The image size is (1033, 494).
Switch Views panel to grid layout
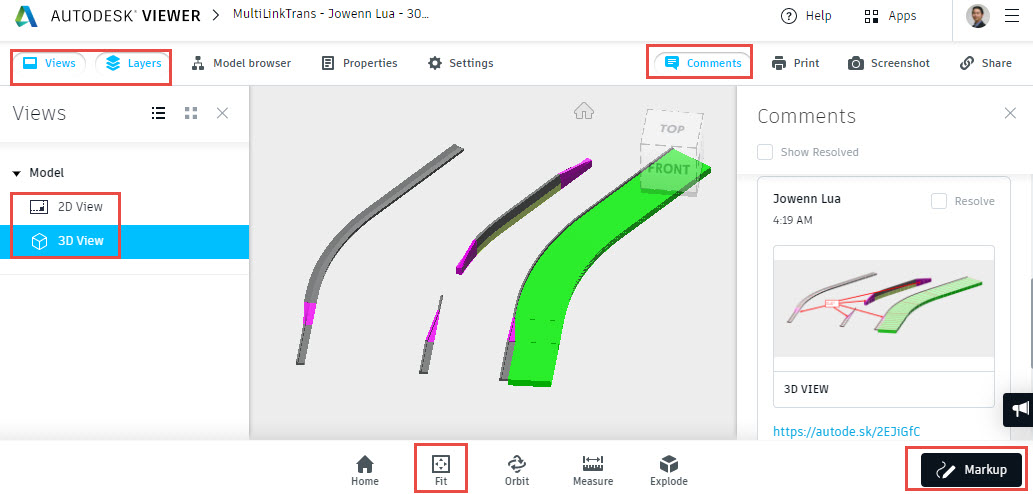pos(191,113)
